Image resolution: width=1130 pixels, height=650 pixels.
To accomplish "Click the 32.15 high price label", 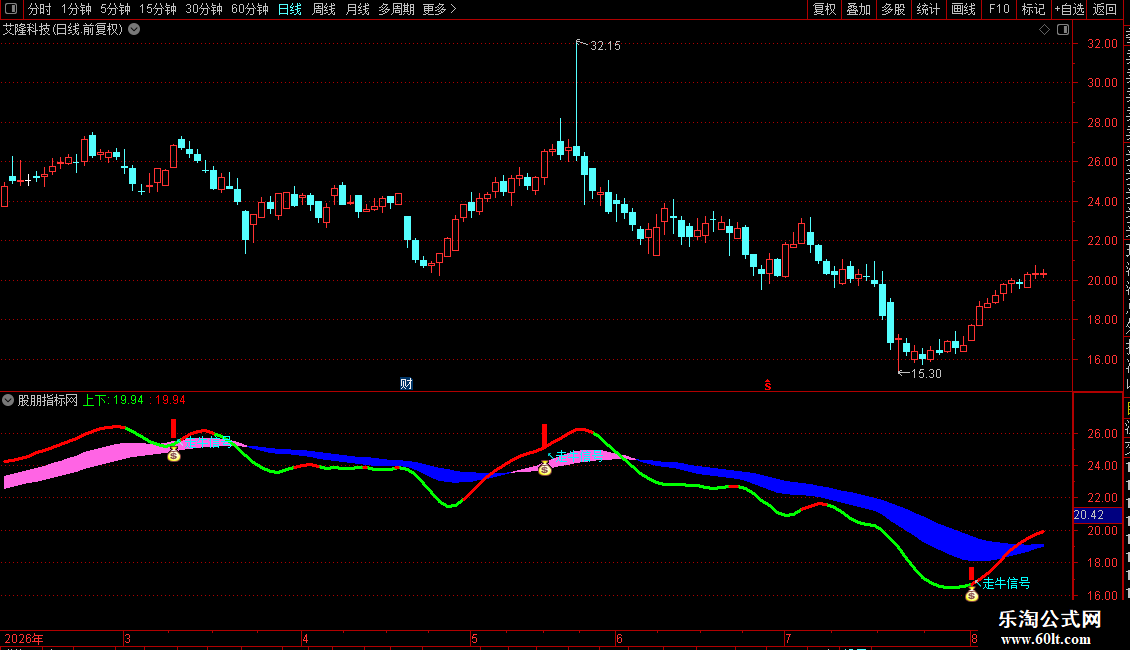I will tap(605, 46).
